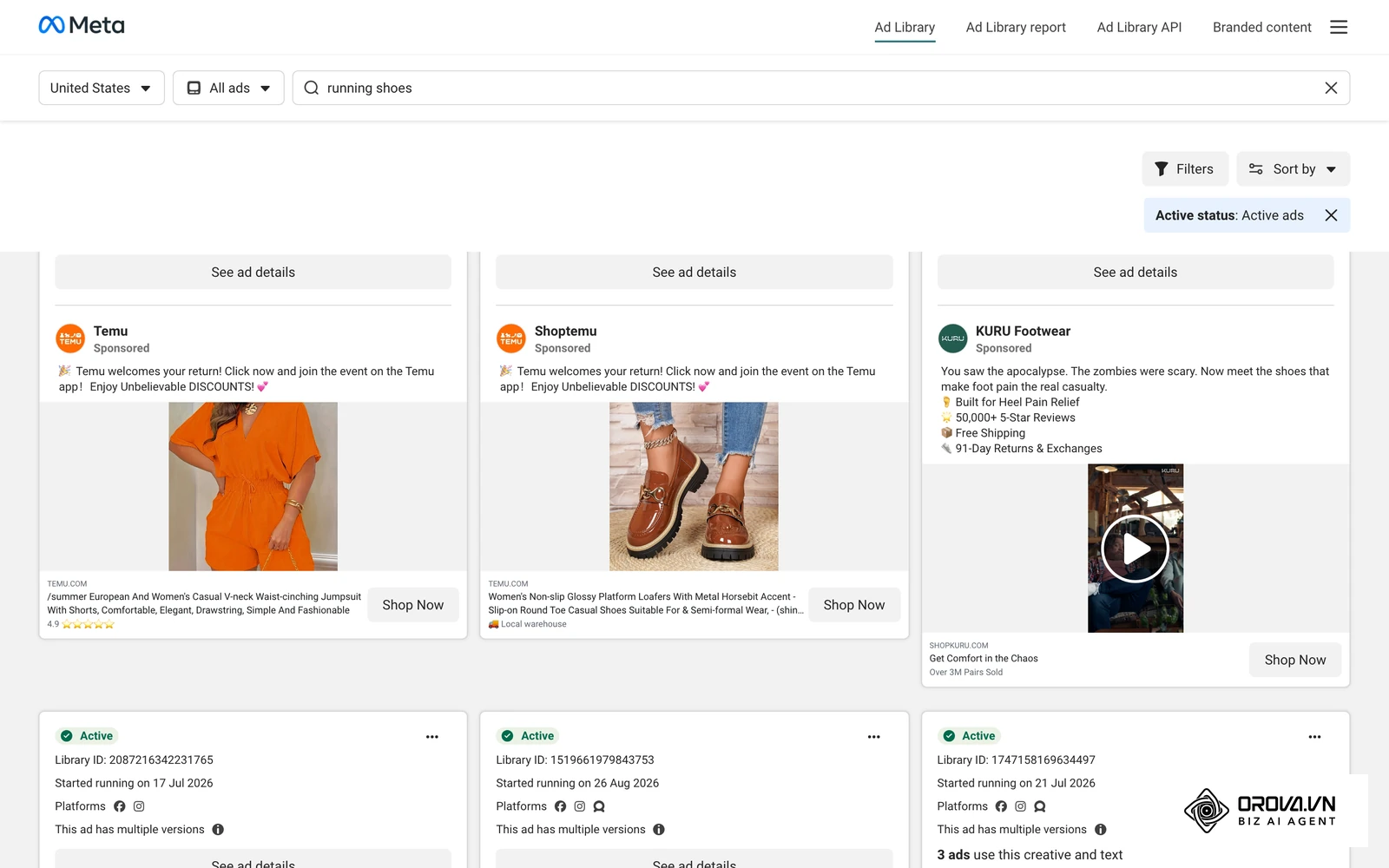
Task: Play the KURU Footwear video ad
Action: point(1136,549)
